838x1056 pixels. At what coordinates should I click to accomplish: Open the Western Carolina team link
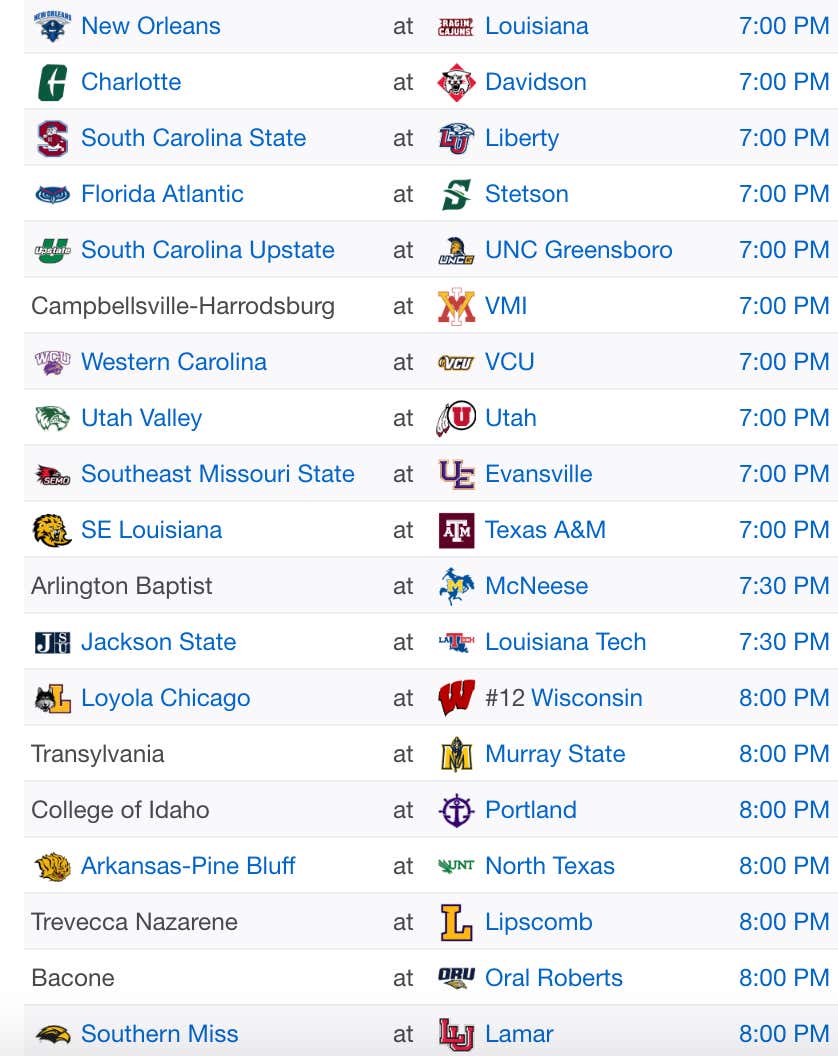pyautogui.click(x=174, y=362)
